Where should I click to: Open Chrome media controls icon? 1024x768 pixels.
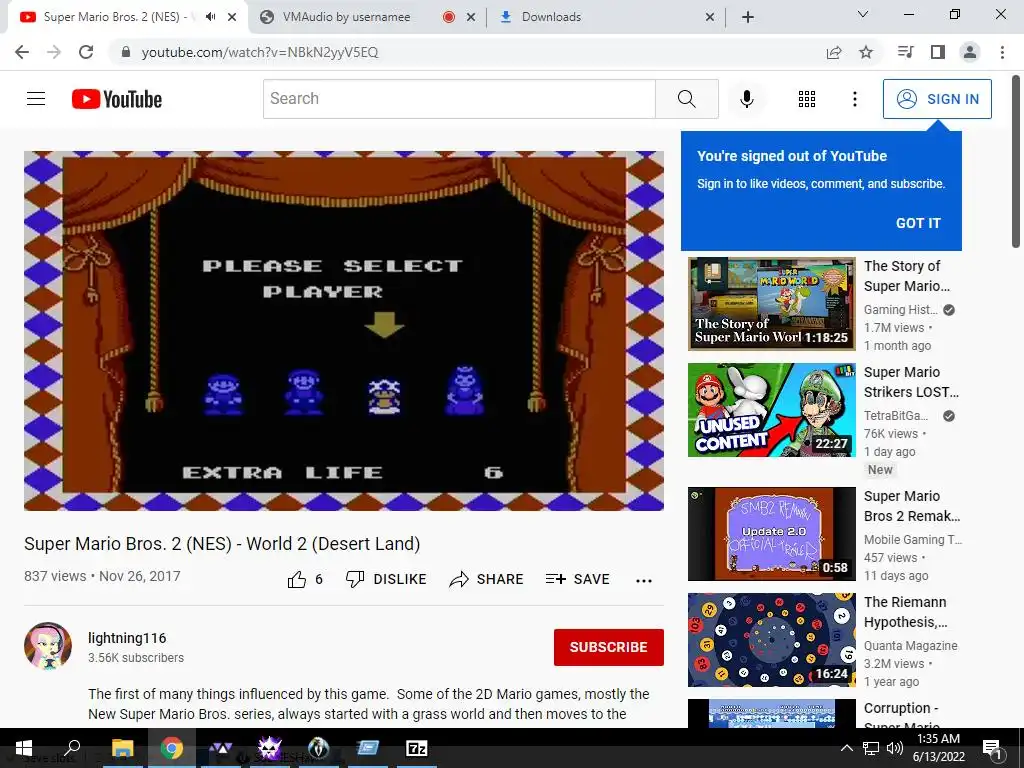click(x=905, y=52)
